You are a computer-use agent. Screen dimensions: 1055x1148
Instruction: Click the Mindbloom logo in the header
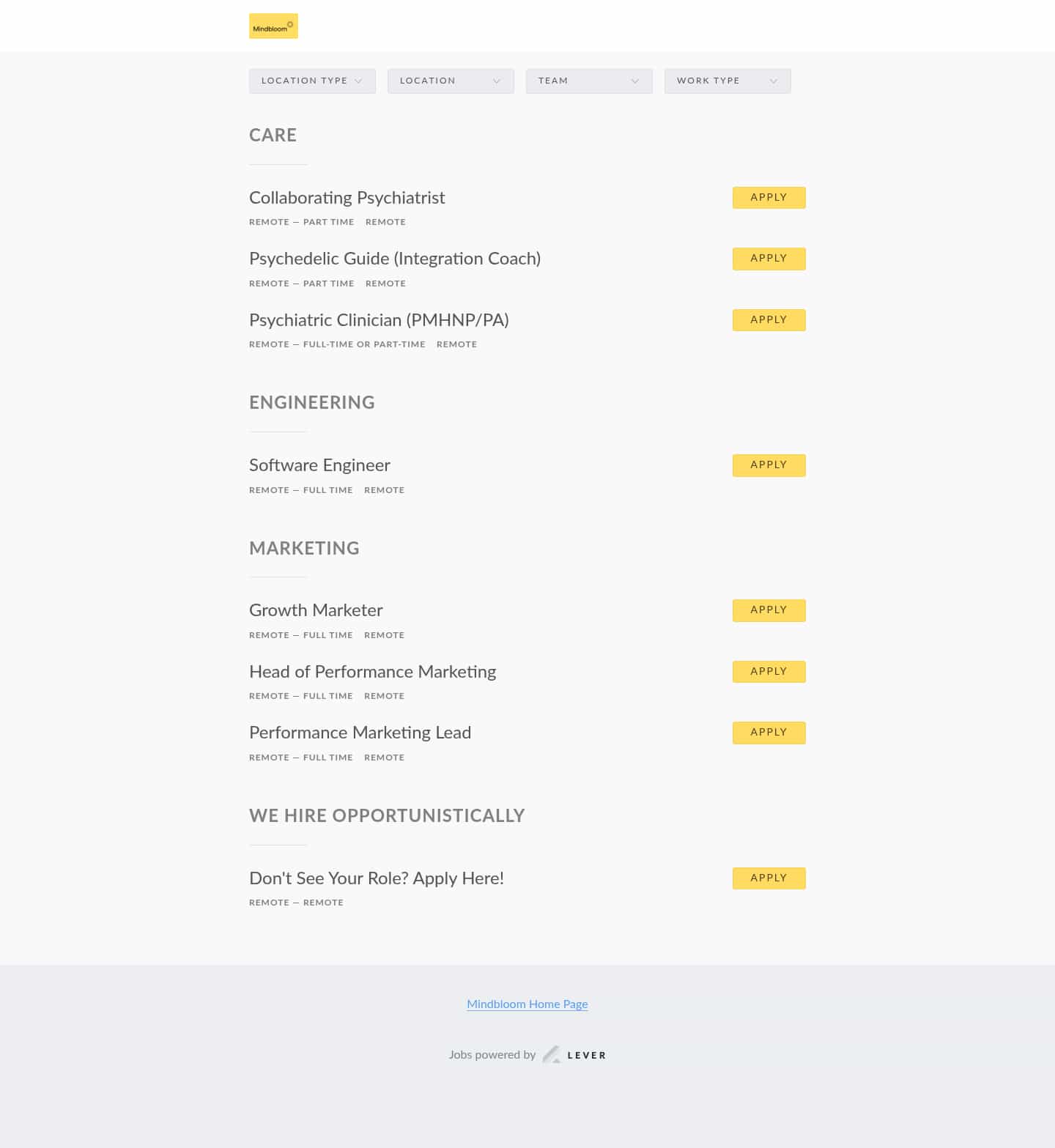point(273,26)
